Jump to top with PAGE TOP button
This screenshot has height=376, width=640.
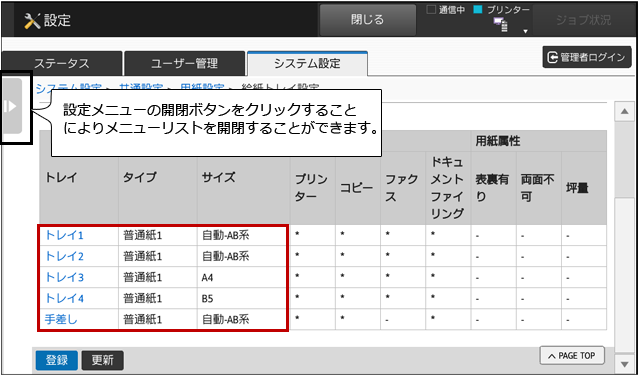[x=572, y=356]
